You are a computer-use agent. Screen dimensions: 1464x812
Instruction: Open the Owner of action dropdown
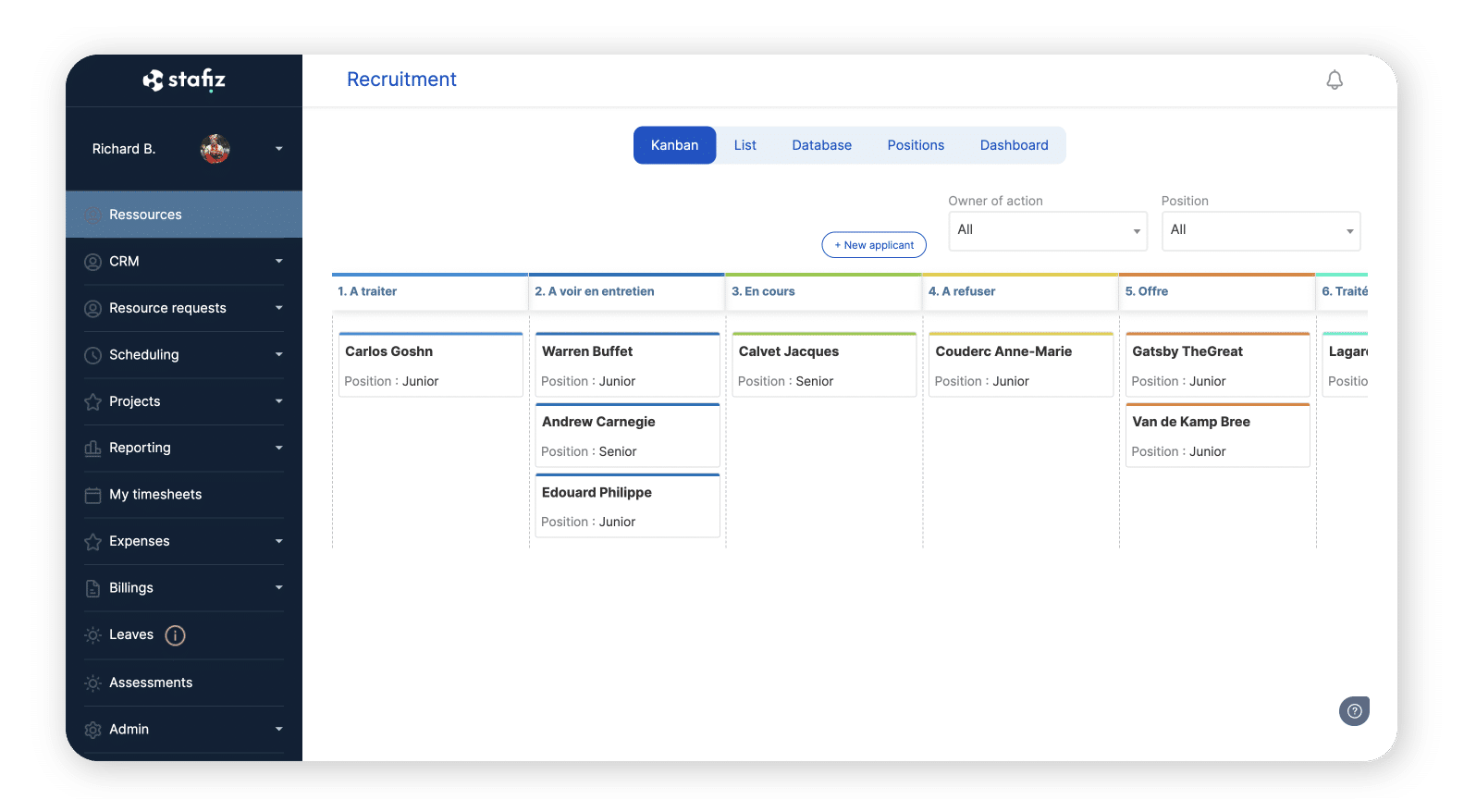click(x=1047, y=230)
